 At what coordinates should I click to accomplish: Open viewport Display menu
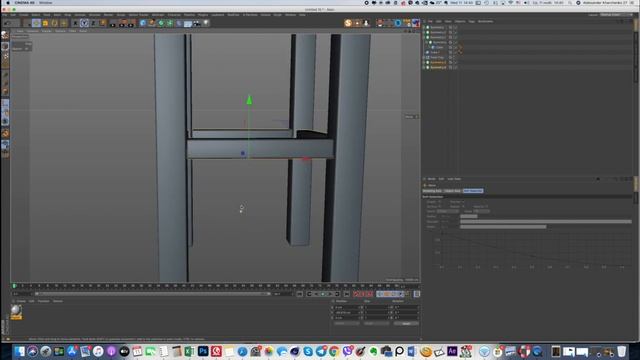[47, 31]
